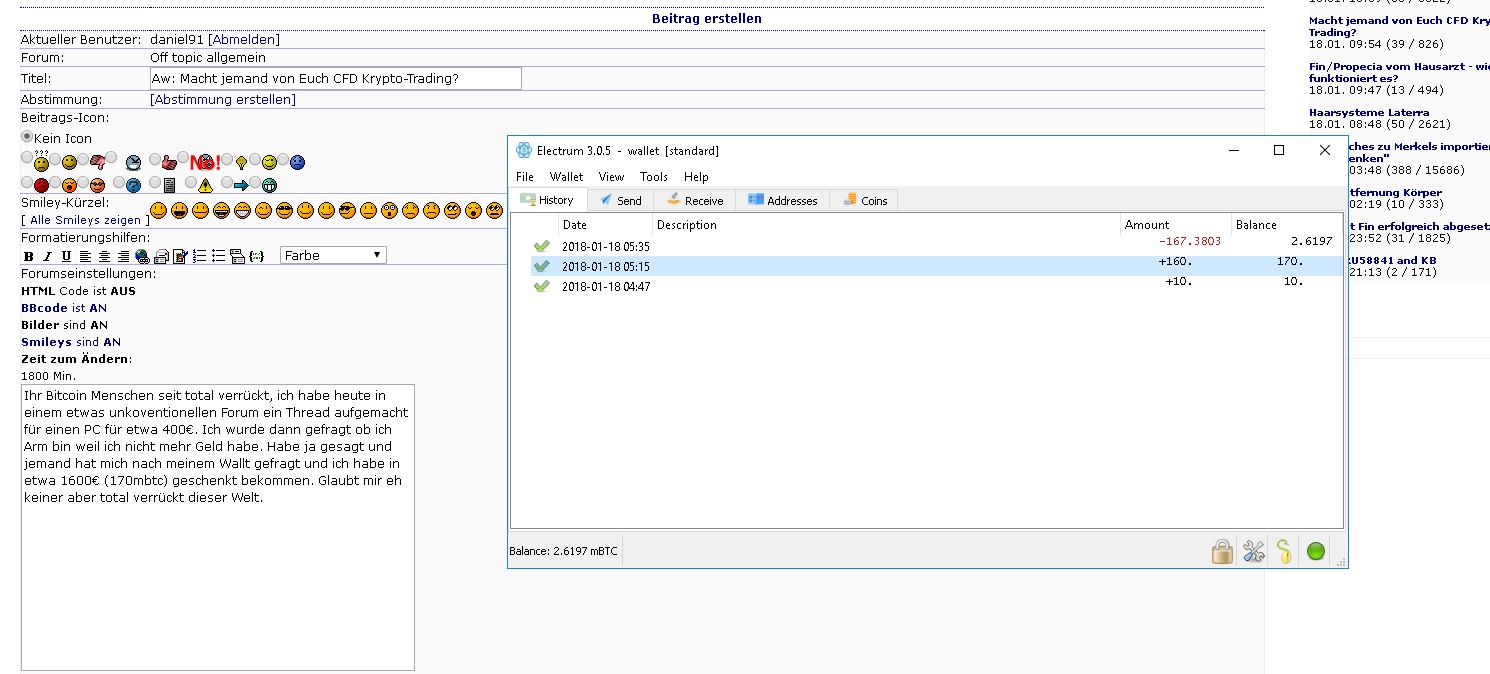Click the 'Abstimmung erstellen' link
The height and width of the screenshot is (674, 1490).
(x=223, y=99)
